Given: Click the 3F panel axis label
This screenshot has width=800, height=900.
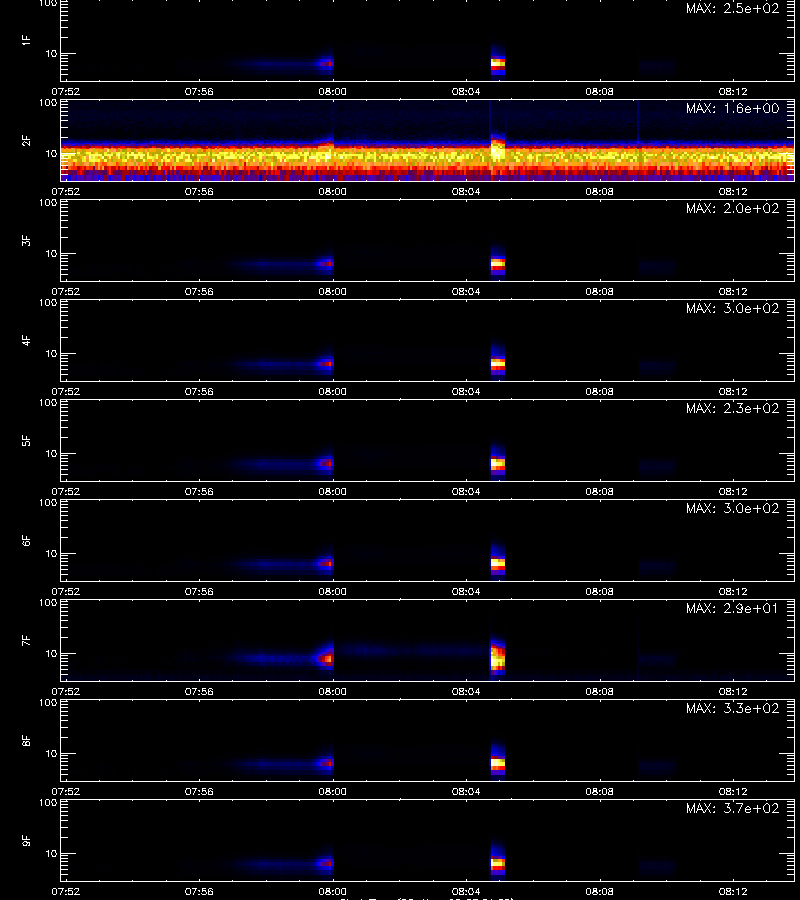Looking at the screenshot, I should tap(26, 240).
